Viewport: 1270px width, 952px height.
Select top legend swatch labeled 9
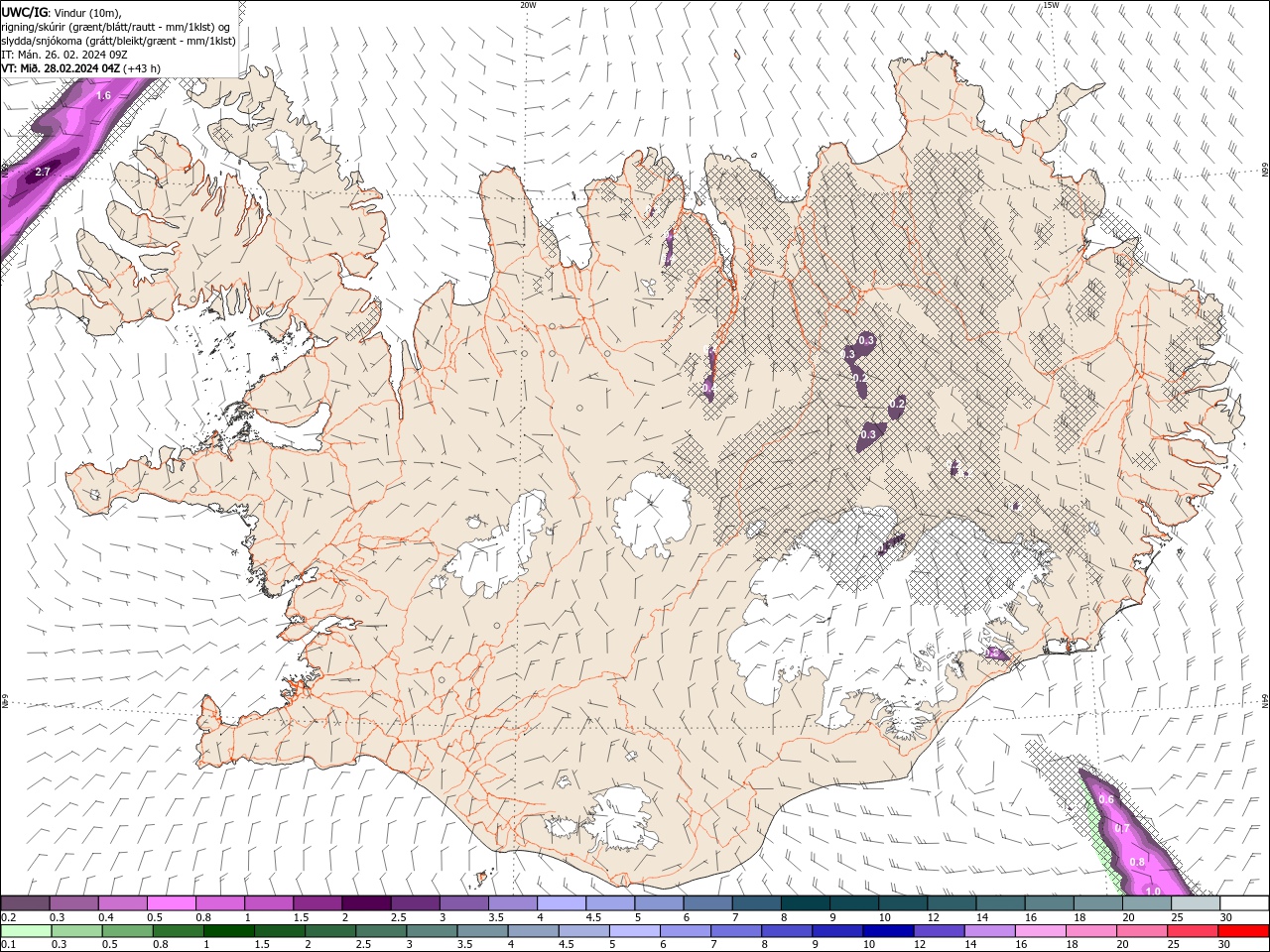[854, 903]
